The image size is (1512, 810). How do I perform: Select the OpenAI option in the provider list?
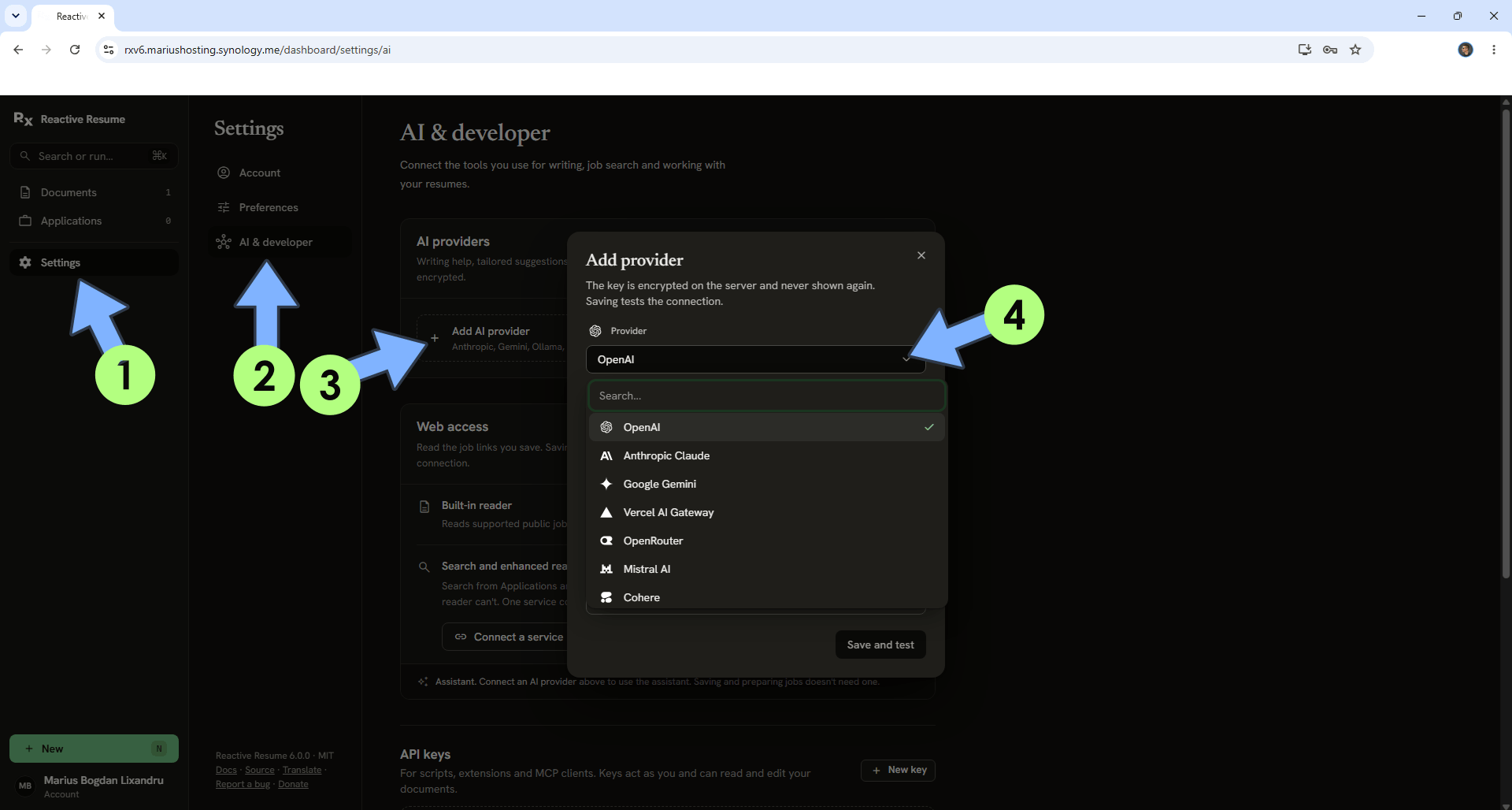coord(767,427)
